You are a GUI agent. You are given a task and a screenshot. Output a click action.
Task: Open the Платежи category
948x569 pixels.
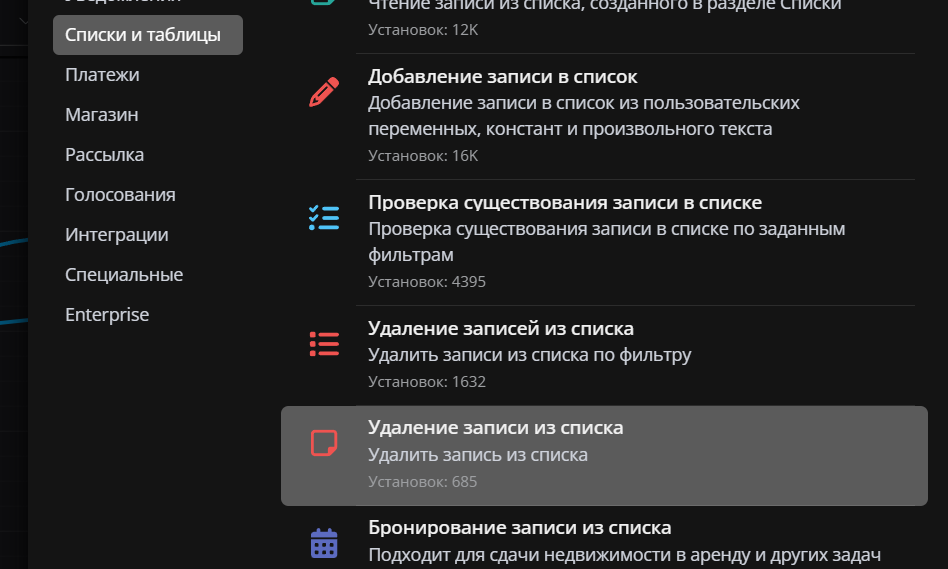(102, 75)
